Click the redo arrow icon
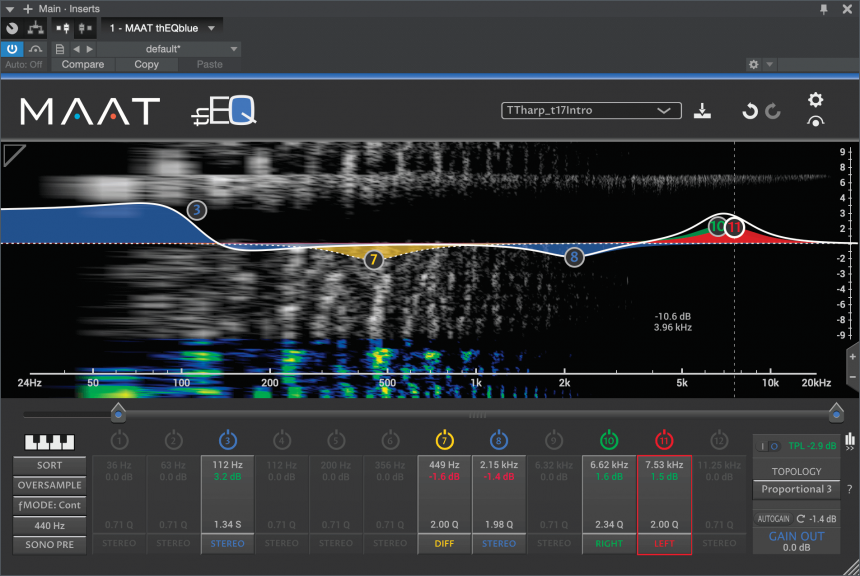This screenshot has height=576, width=860. coord(773,111)
